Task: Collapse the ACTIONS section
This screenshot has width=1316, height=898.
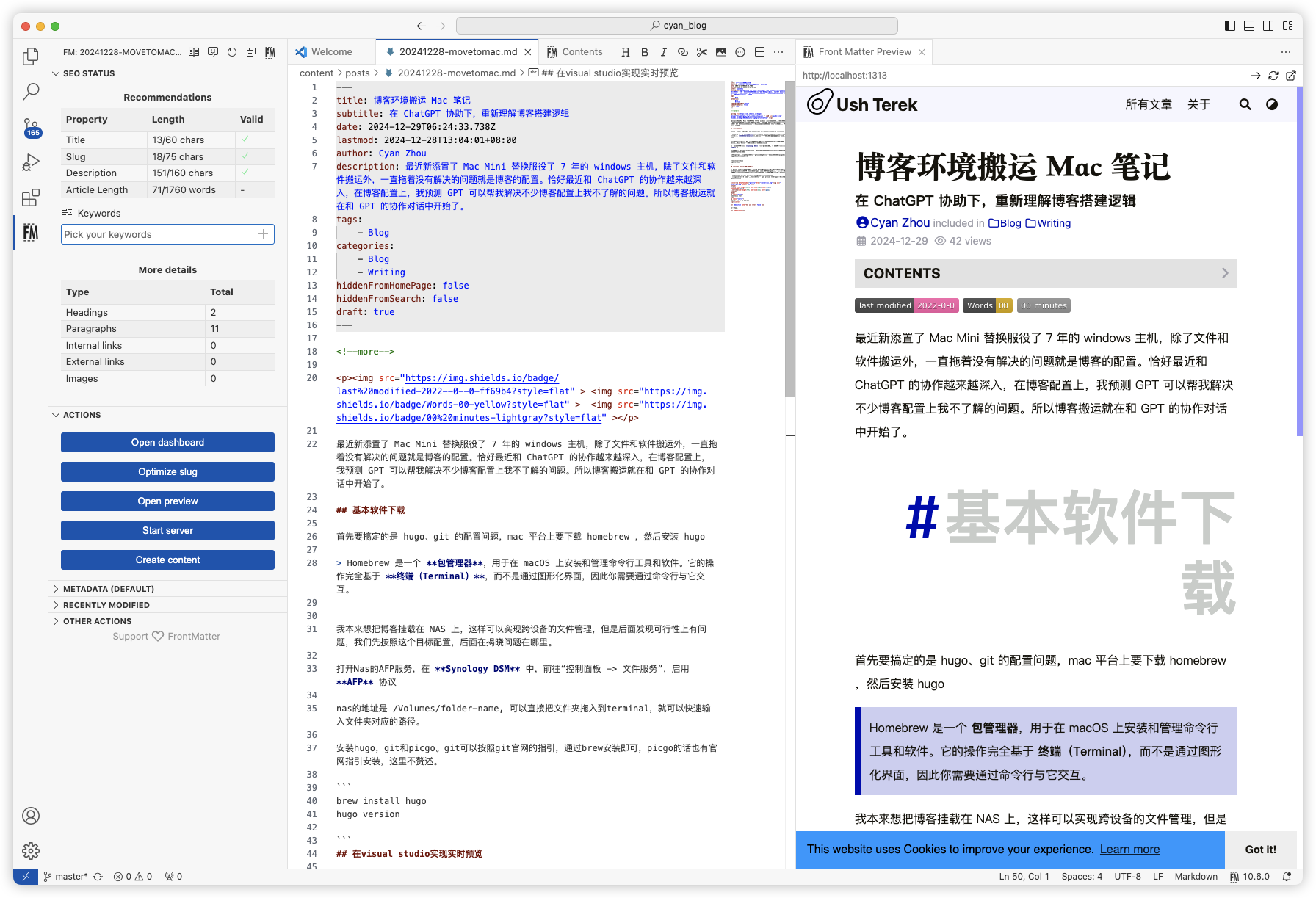Action: (167, 415)
